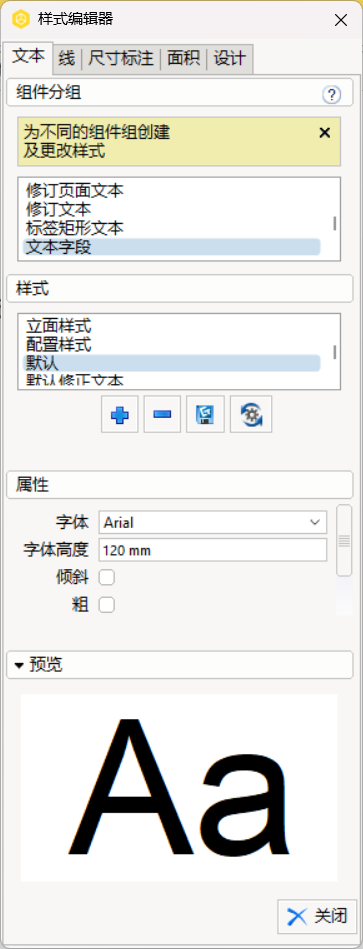Switch to the 尺寸标注 tab

[121, 59]
